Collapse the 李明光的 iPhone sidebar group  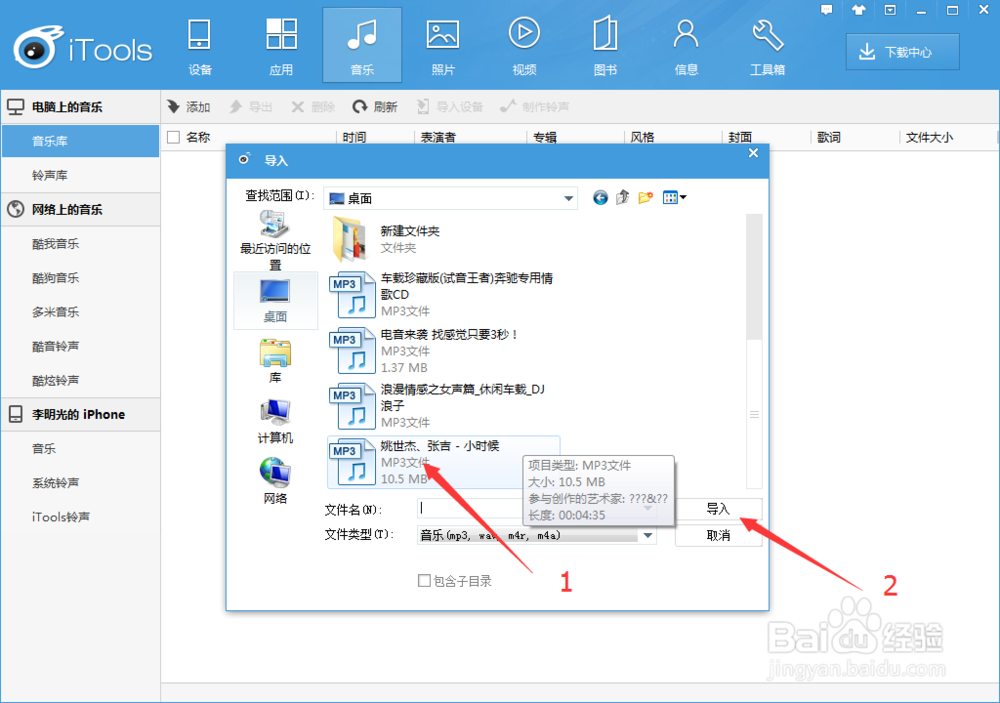[80, 415]
